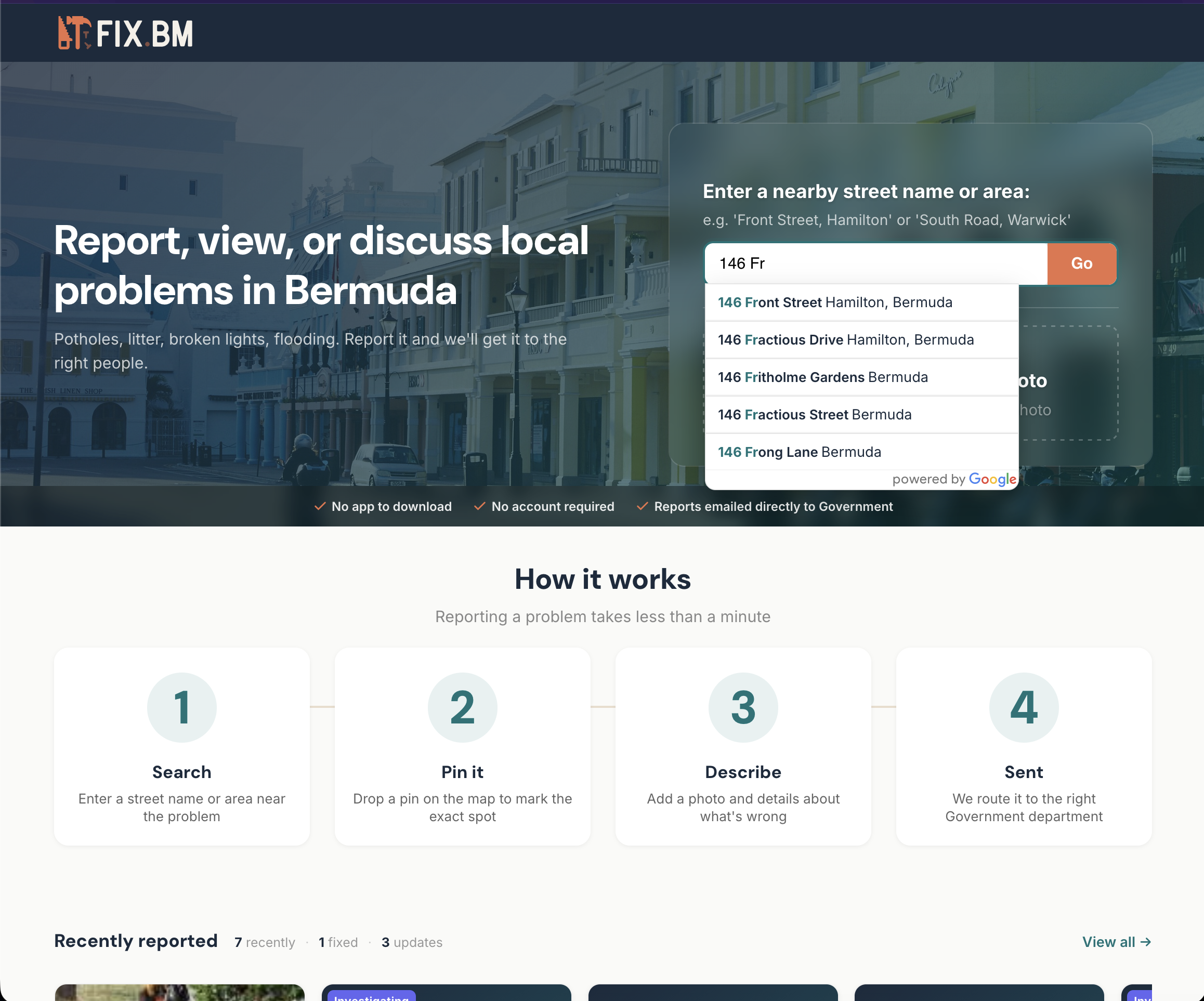Viewport: 1204px width, 1001px height.
Task: Click the checkmark beside 'No app to download'
Action: point(320,507)
